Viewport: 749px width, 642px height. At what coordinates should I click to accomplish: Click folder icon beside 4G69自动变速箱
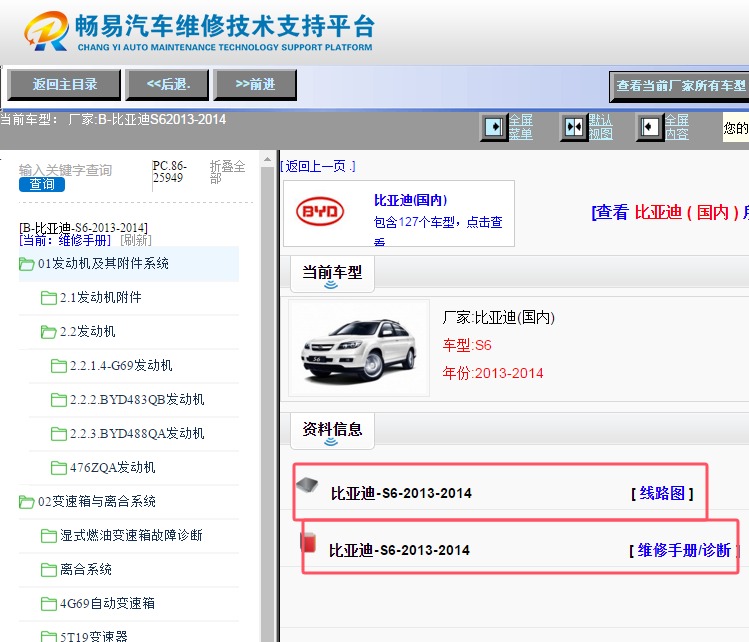pos(49,604)
